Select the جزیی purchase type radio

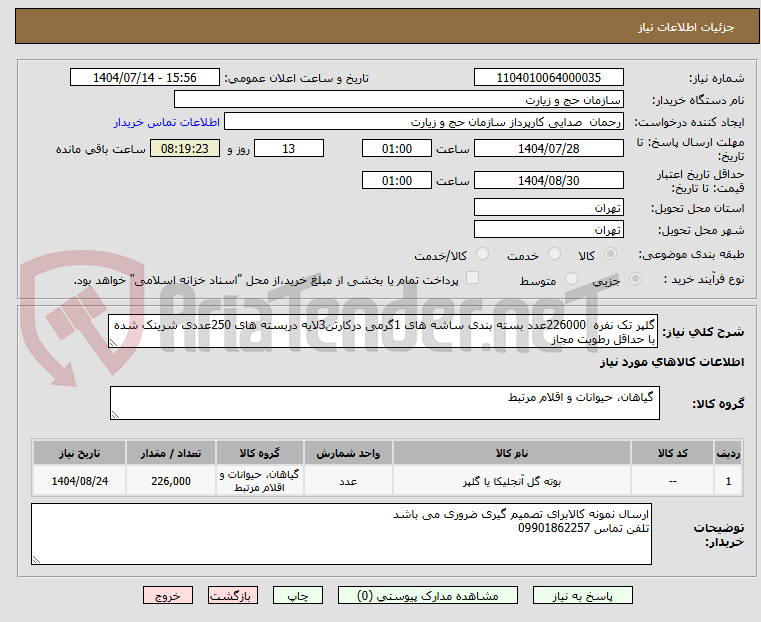pos(635,278)
